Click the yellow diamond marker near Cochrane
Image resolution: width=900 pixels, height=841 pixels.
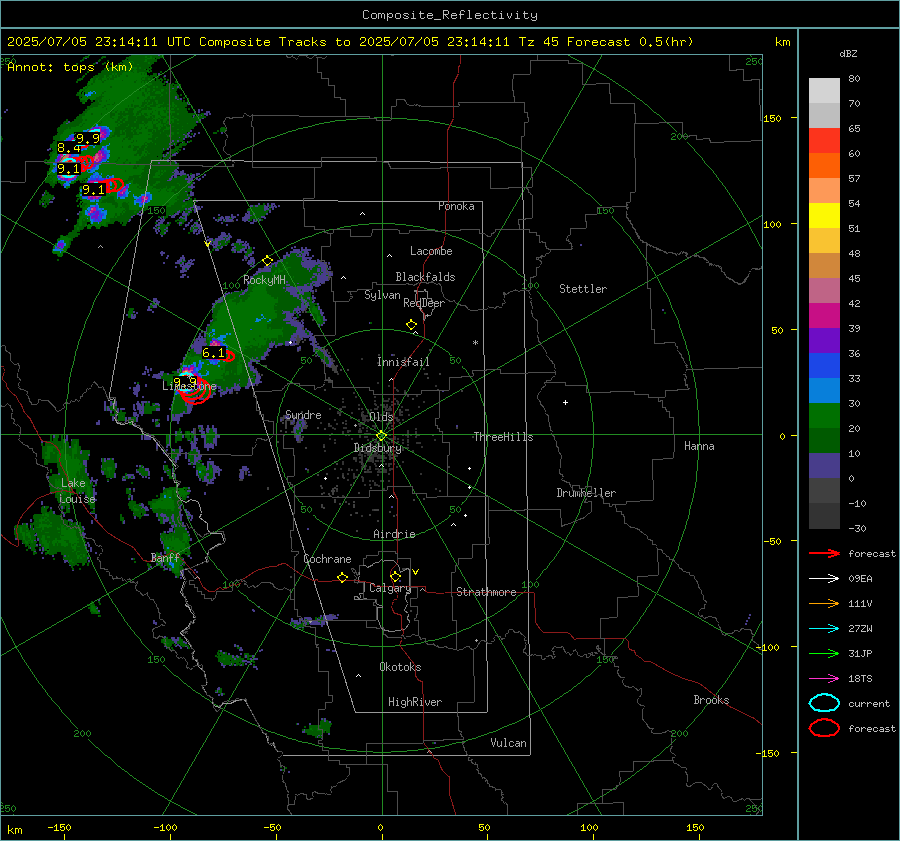[x=342, y=578]
